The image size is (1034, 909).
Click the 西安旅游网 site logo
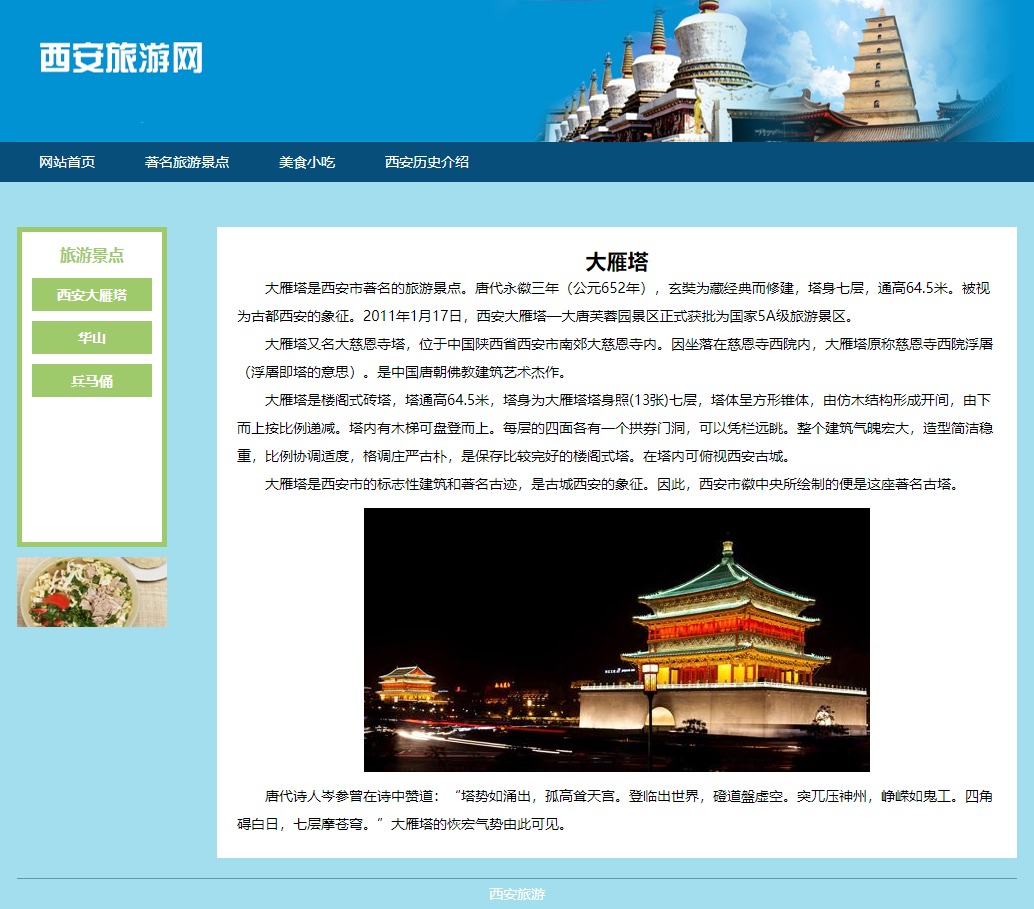click(121, 58)
